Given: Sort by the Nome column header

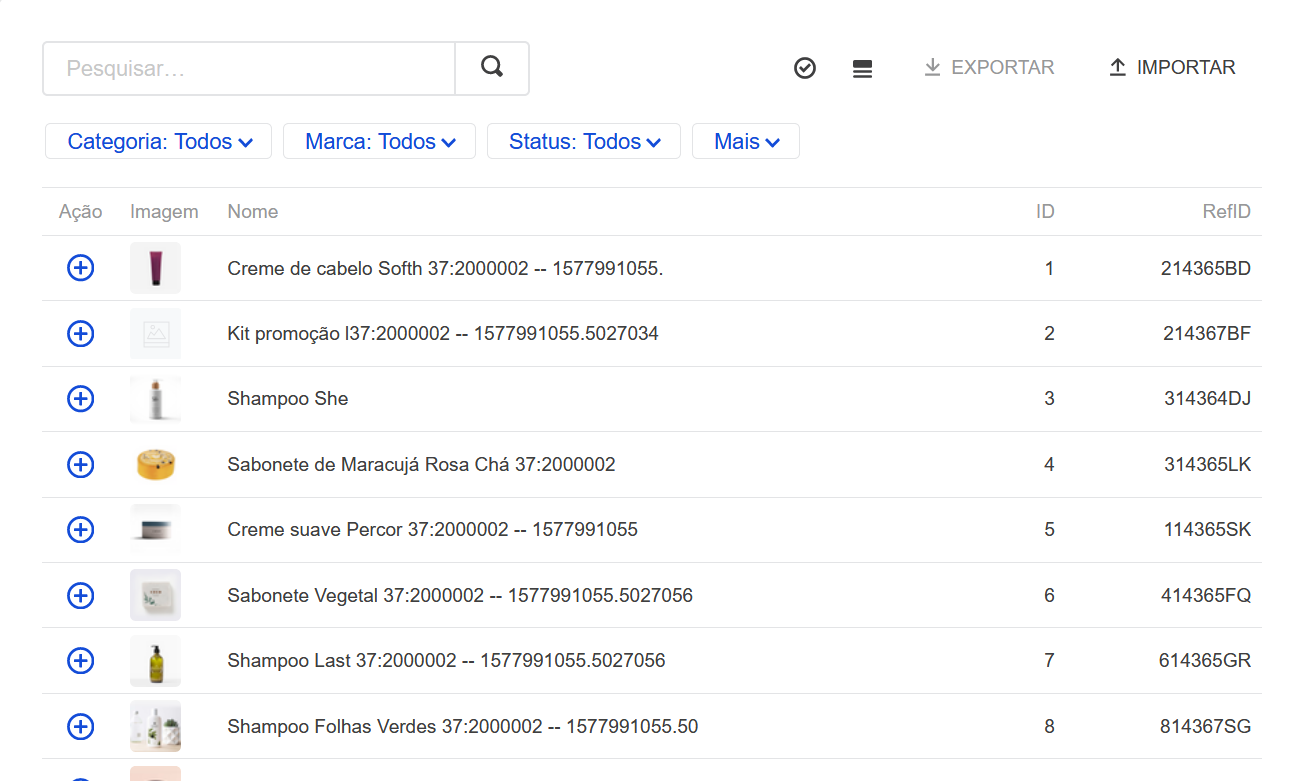Looking at the screenshot, I should [252, 212].
